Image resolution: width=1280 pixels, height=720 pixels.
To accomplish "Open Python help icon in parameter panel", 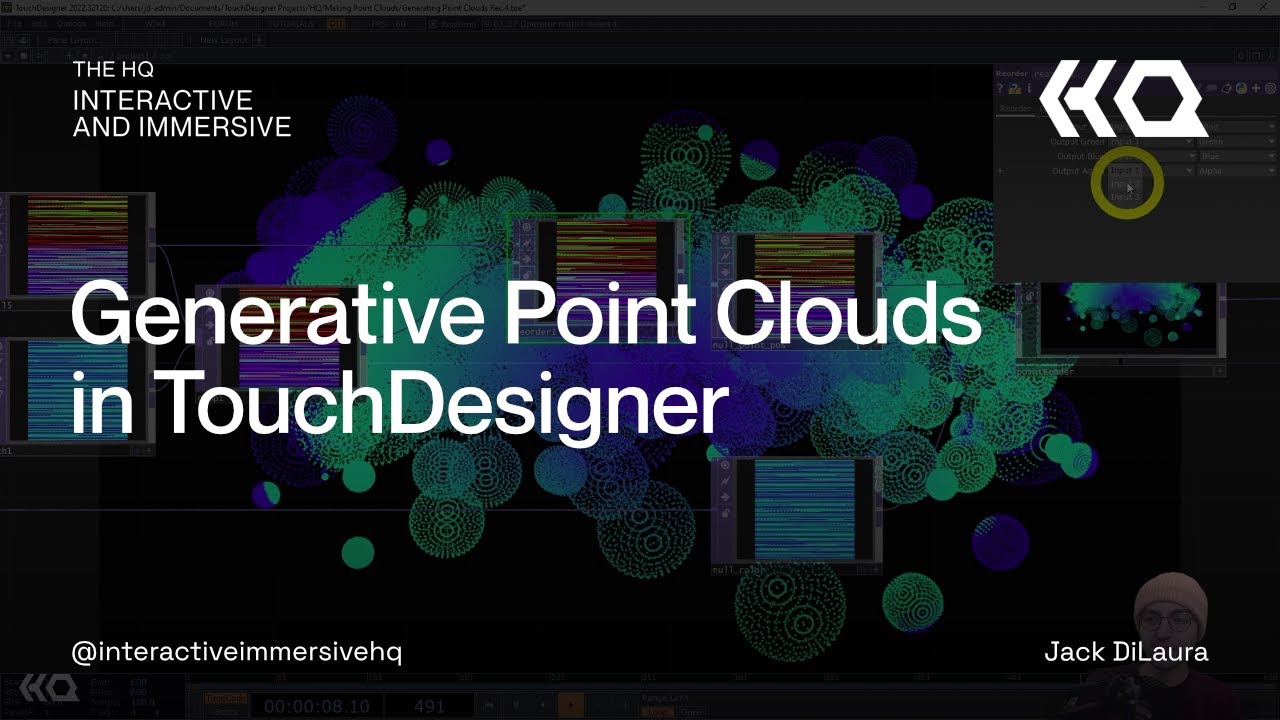I will pos(1014,89).
